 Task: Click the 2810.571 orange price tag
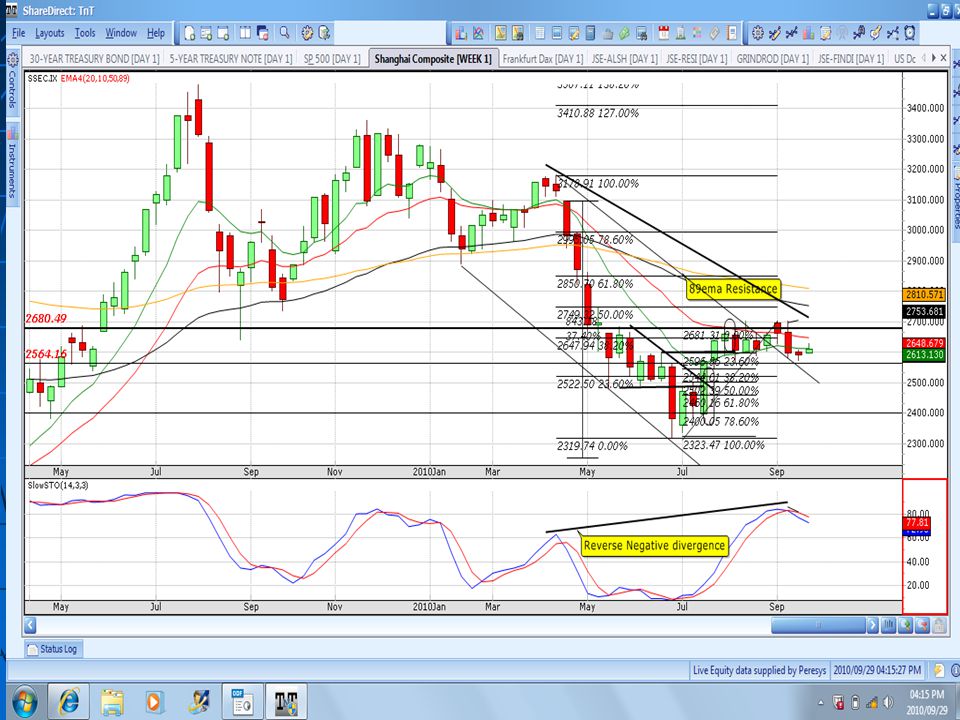(924, 294)
